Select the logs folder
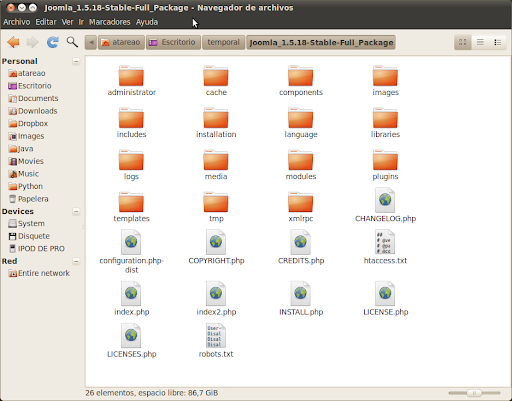 131,165
